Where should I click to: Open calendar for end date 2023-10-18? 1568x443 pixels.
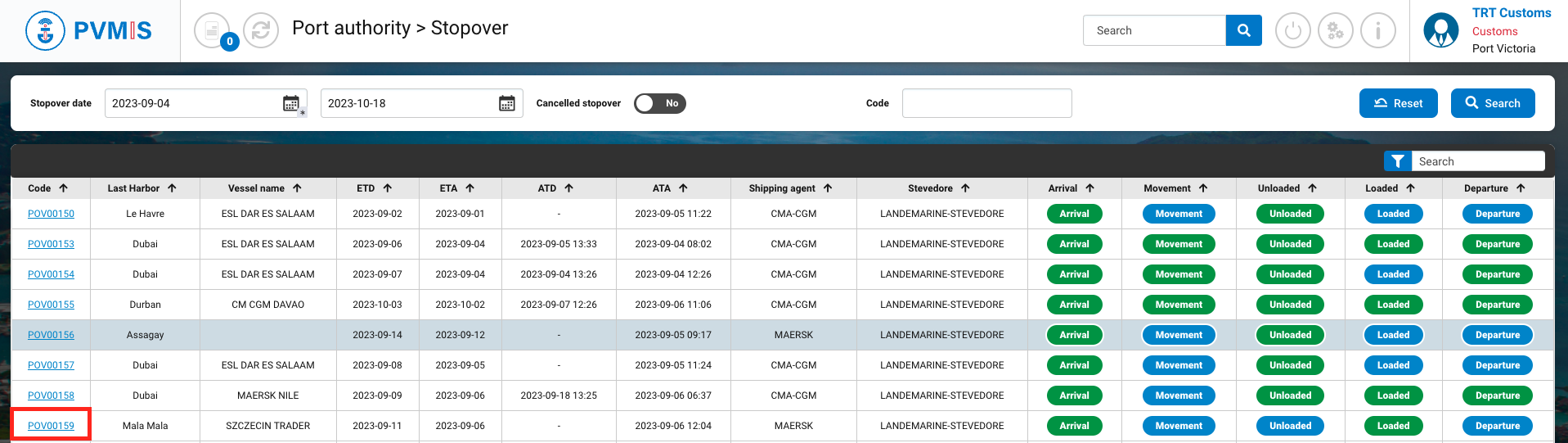(507, 103)
